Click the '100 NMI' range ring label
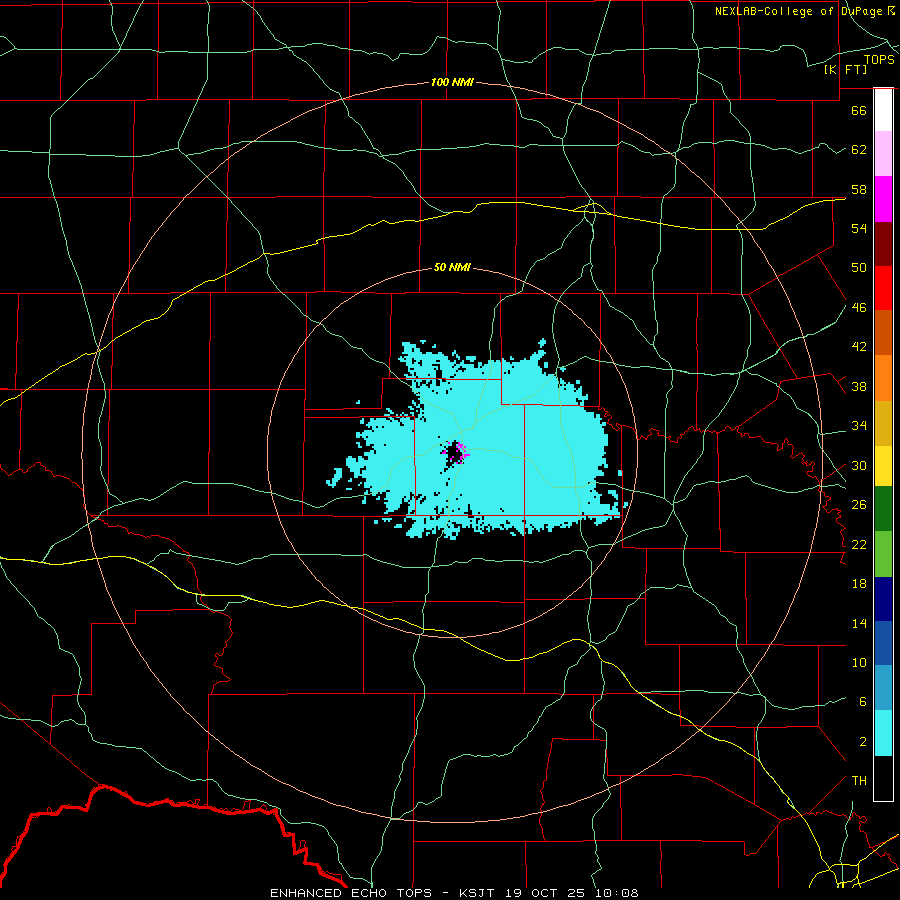 pyautogui.click(x=452, y=82)
